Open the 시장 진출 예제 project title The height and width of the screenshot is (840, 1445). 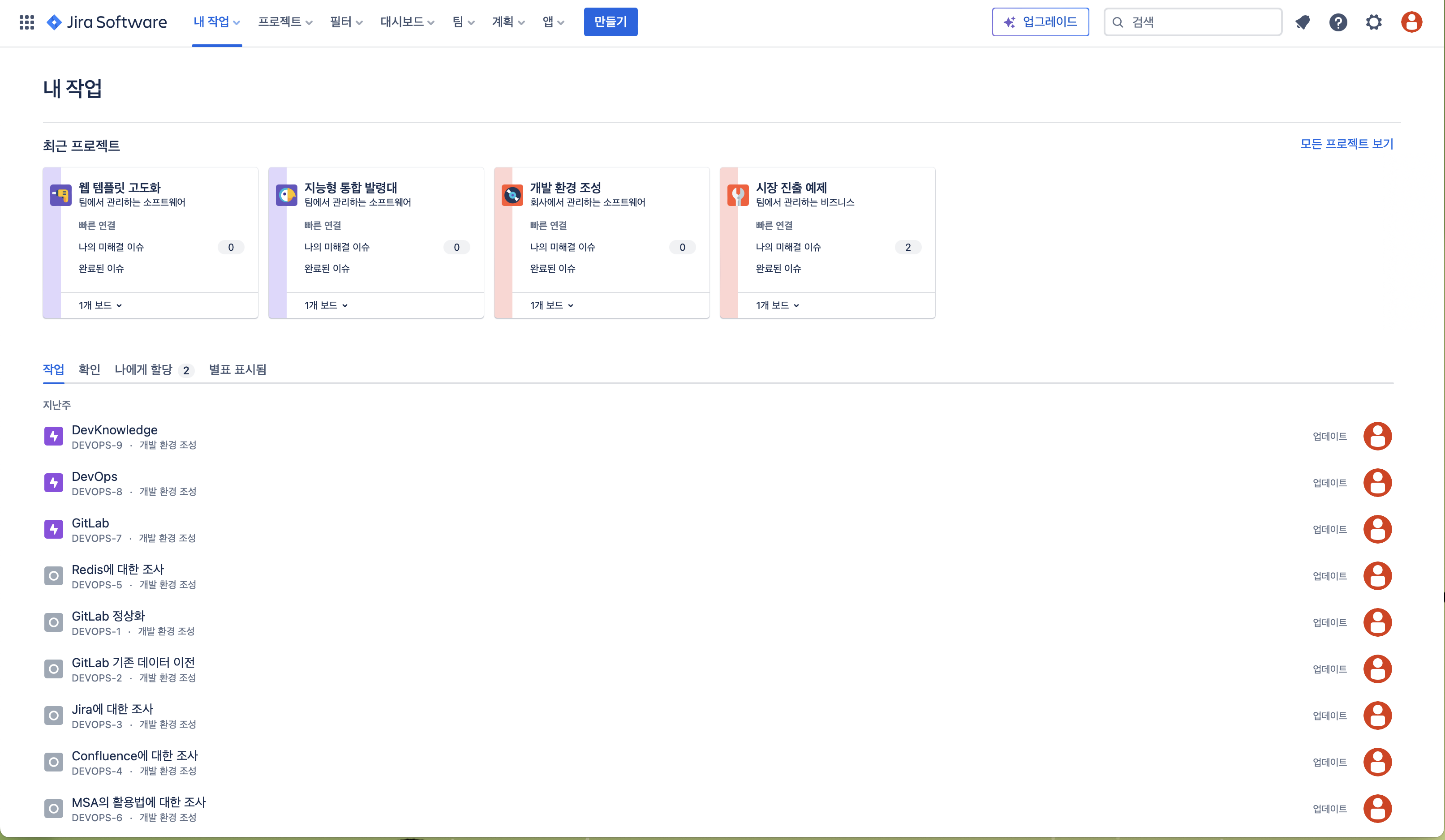tap(791, 188)
